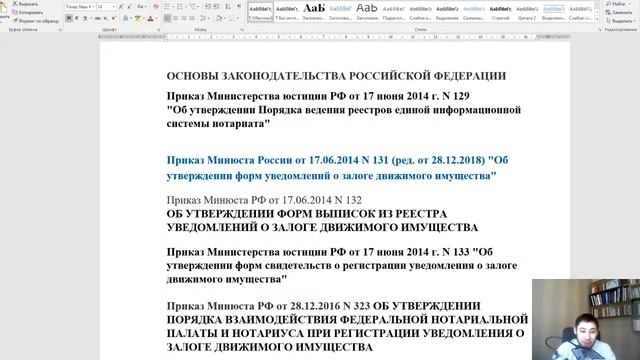The width and height of the screenshot is (640, 360).
Task: Toggle strikethrough formatting
Action: point(97,18)
